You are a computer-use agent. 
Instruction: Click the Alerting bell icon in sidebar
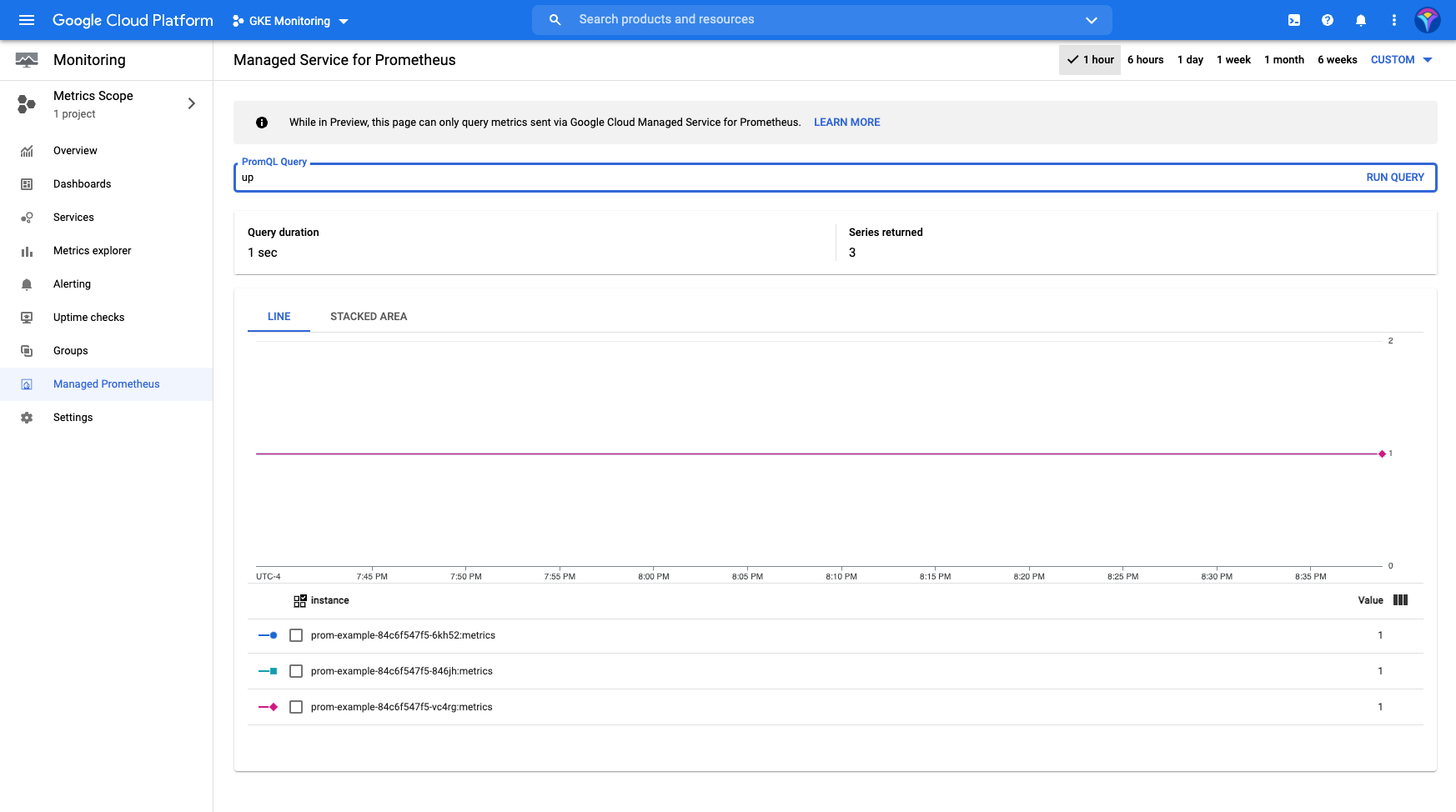coord(27,284)
